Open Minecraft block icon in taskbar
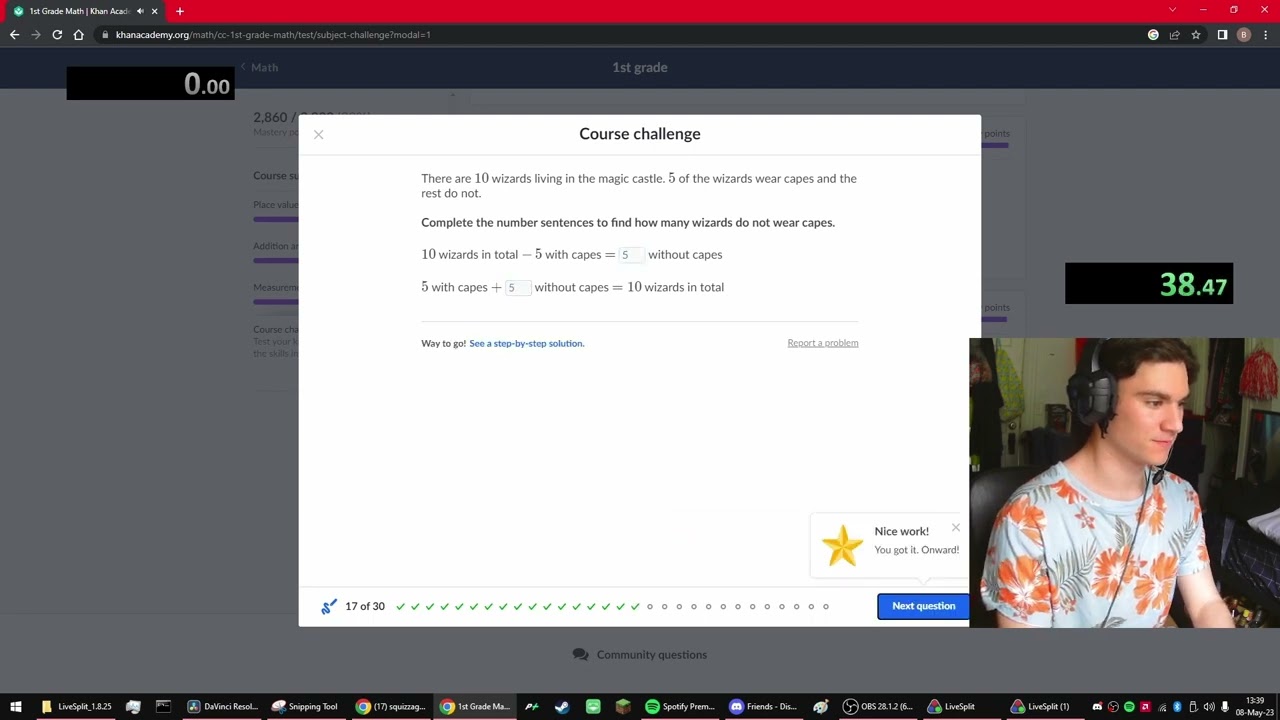 coord(623,707)
